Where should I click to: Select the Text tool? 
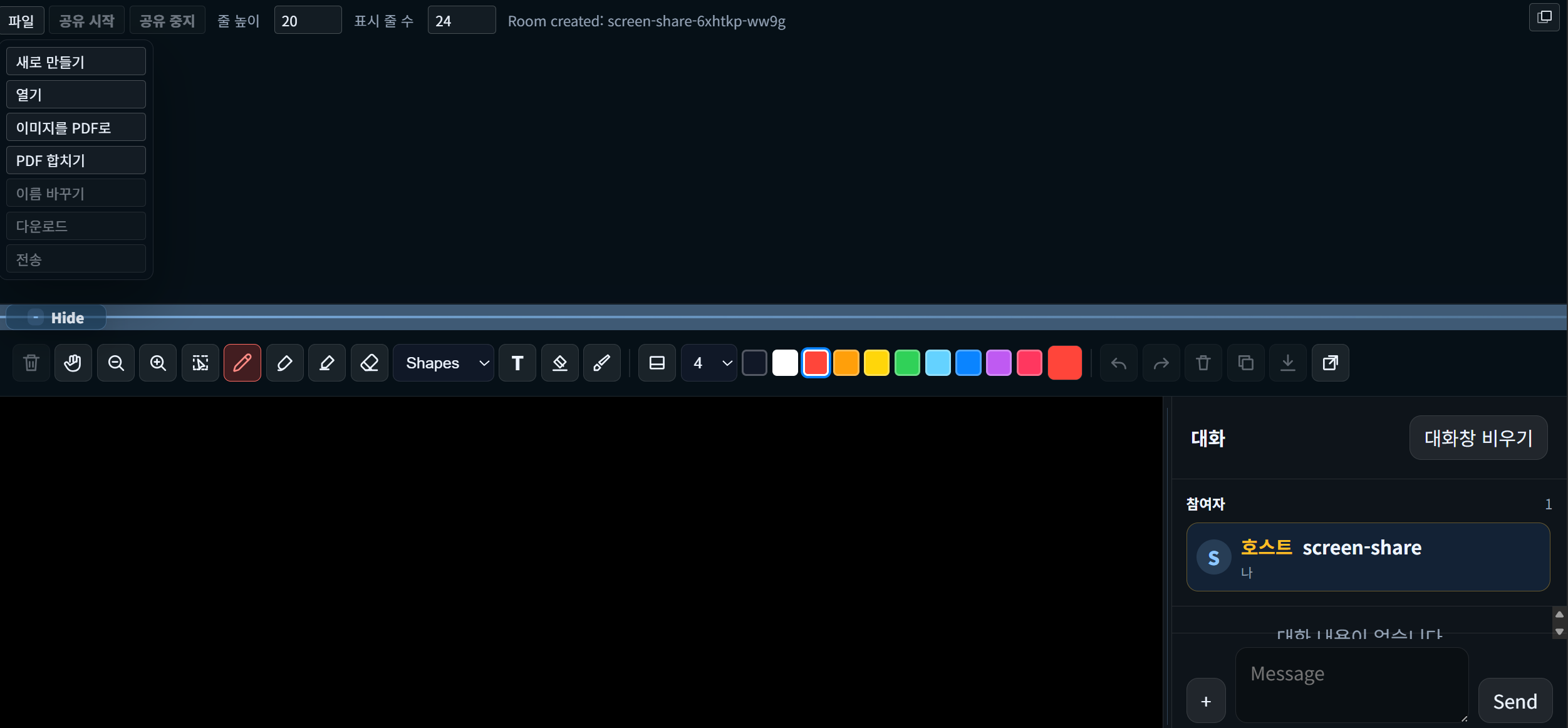point(517,363)
